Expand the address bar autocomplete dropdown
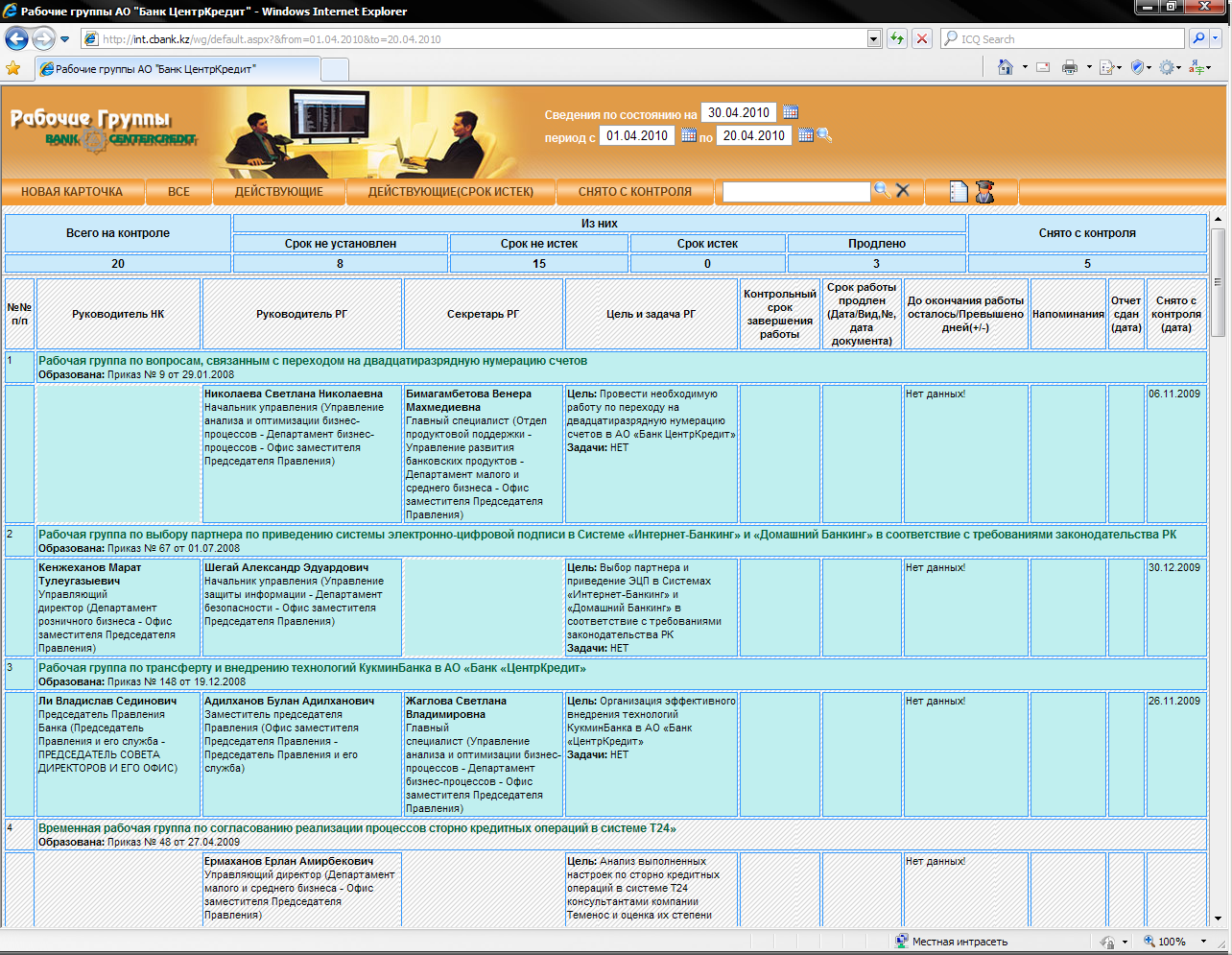The image size is (1232, 955). [873, 39]
